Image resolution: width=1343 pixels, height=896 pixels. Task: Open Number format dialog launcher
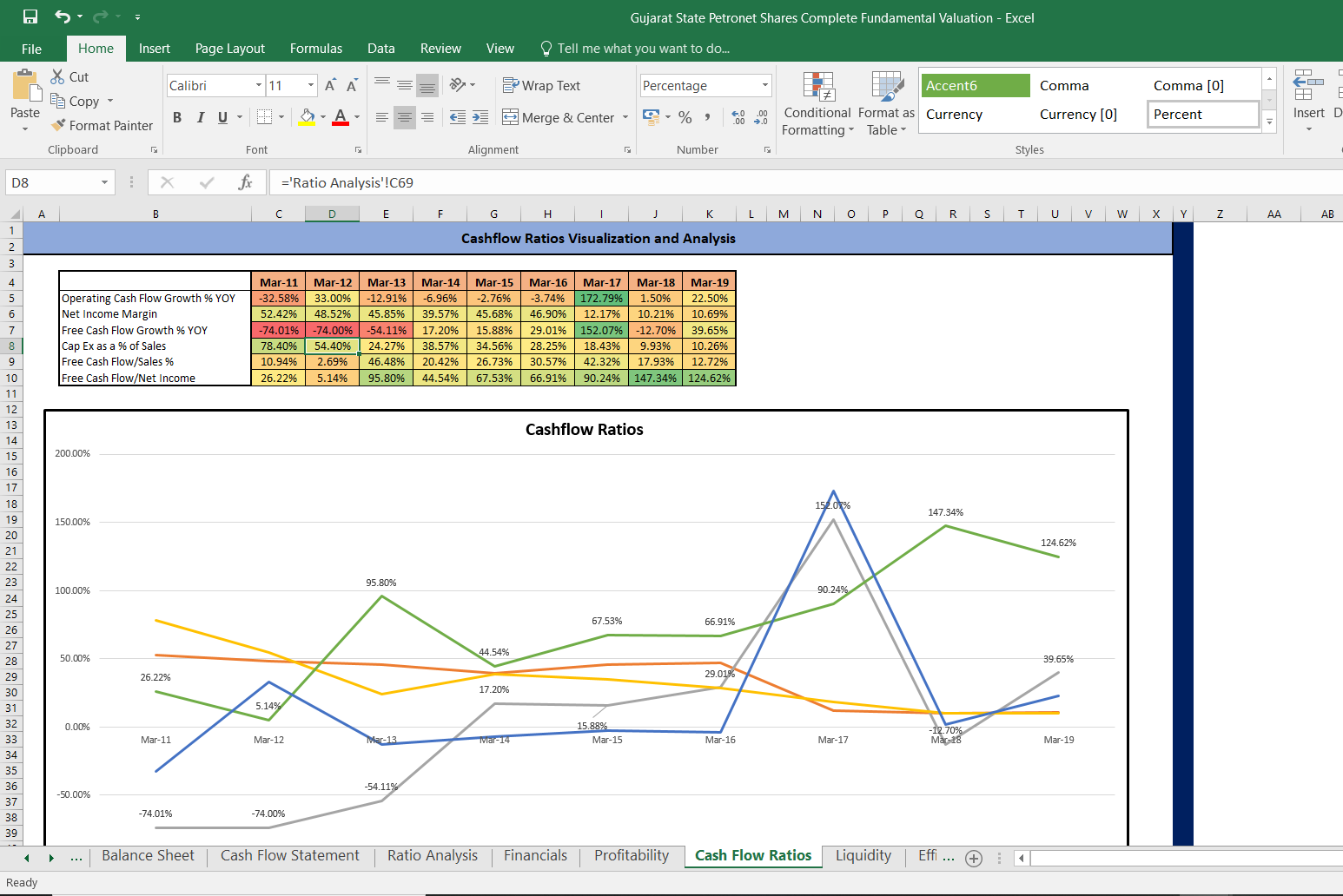pos(767,150)
